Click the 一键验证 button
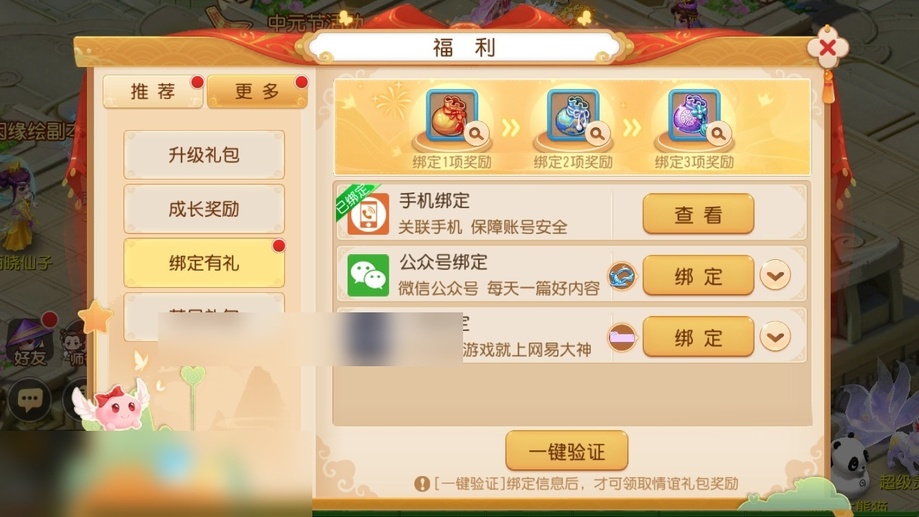 [x=567, y=451]
